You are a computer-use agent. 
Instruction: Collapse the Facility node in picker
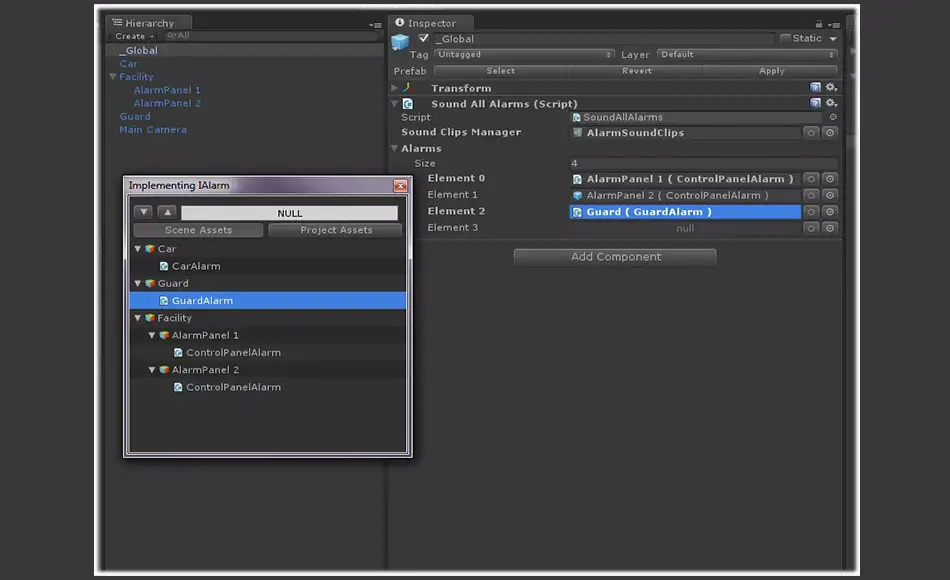pyautogui.click(x=138, y=318)
